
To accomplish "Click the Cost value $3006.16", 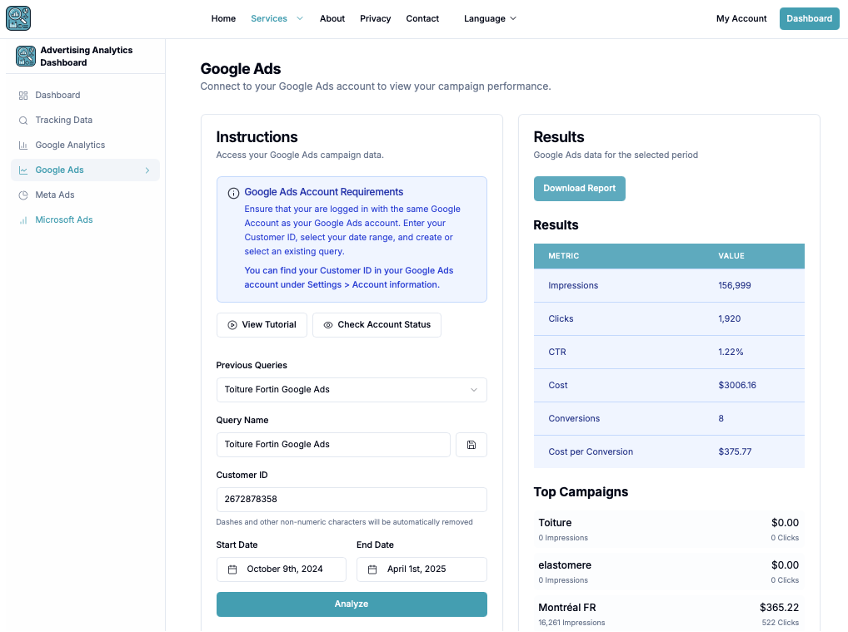I will (737, 385).
